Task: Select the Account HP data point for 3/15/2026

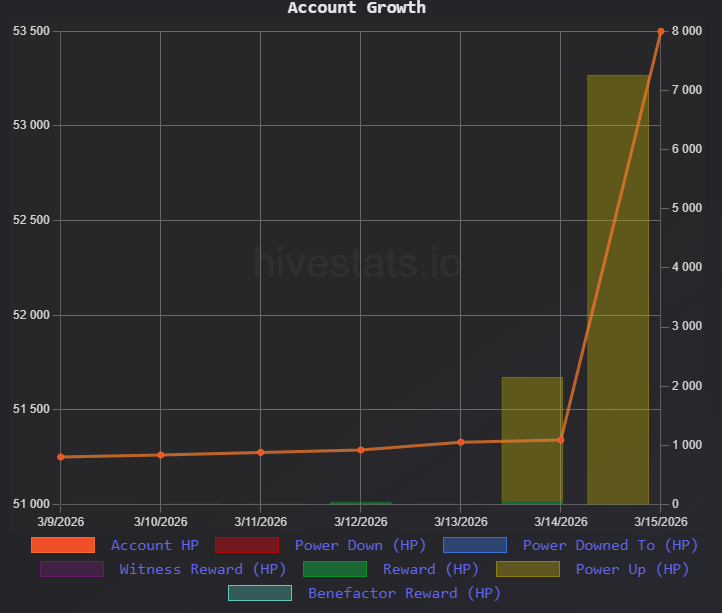Action: point(660,31)
